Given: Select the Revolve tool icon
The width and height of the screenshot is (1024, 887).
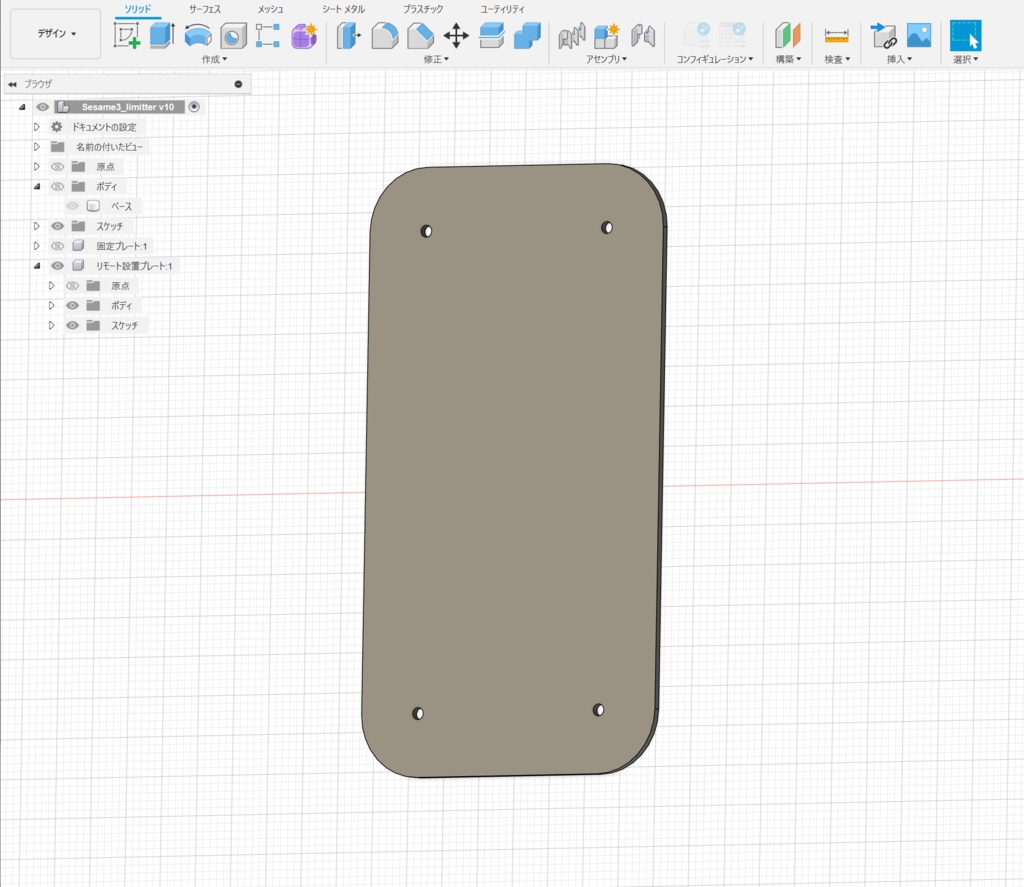Looking at the screenshot, I should [197, 36].
